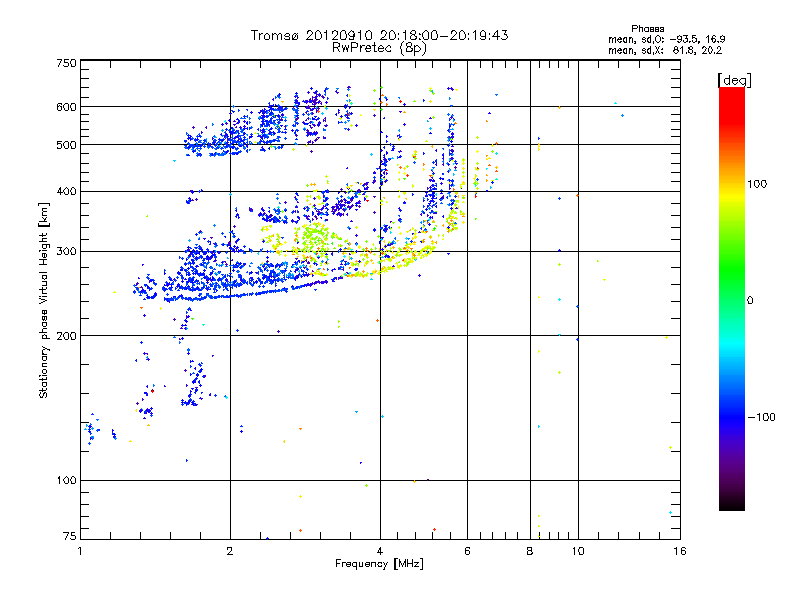Image resolution: width=800 pixels, height=600 pixels.
Task: Click the dense green echo cluster near 300 km
Action: pos(315,238)
